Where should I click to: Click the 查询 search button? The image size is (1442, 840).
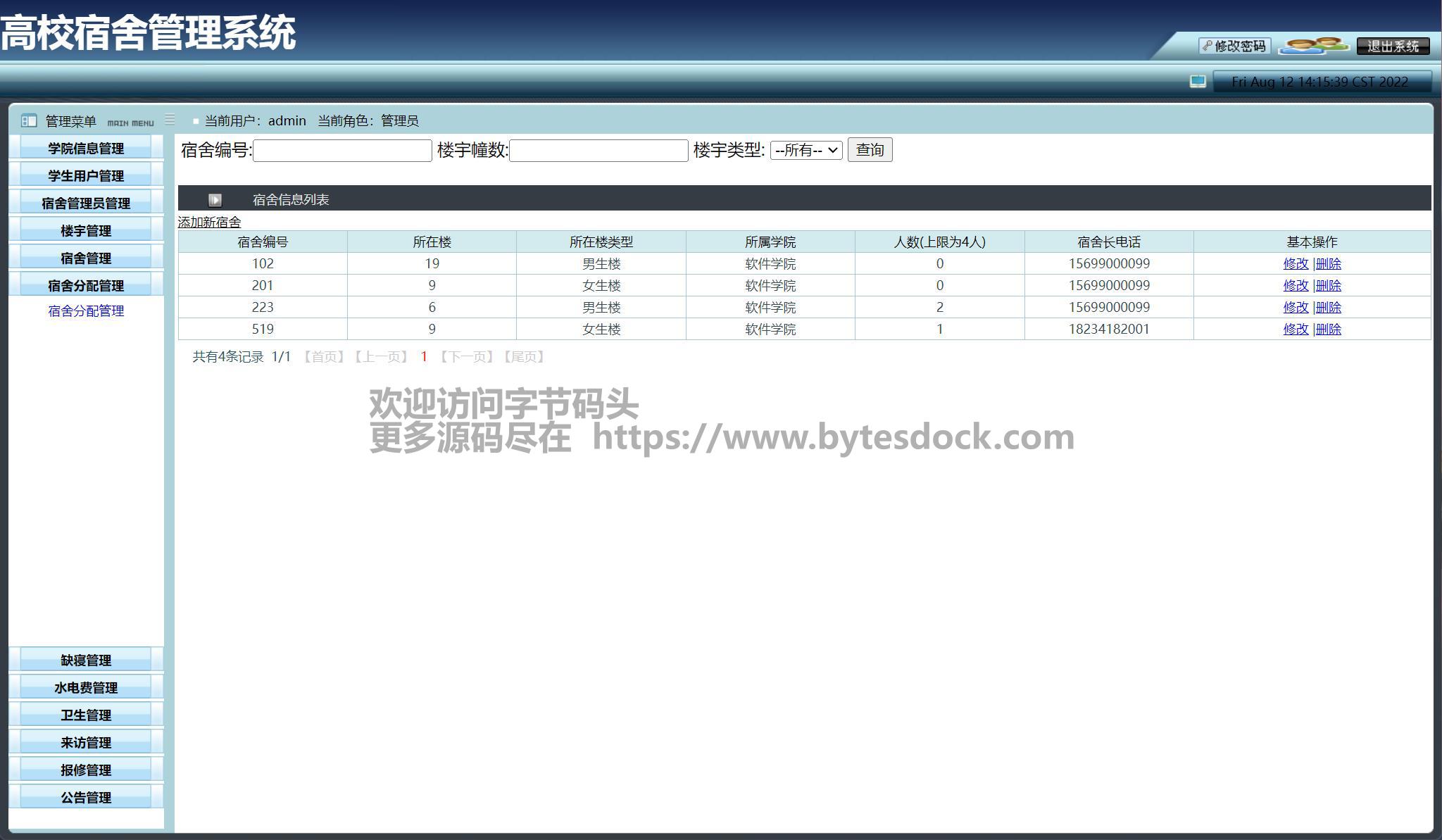click(x=870, y=150)
